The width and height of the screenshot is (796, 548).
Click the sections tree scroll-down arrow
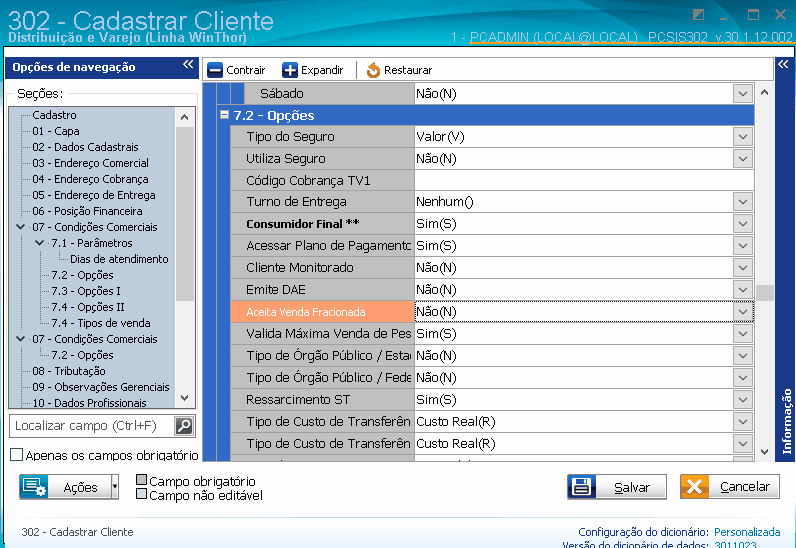point(185,398)
